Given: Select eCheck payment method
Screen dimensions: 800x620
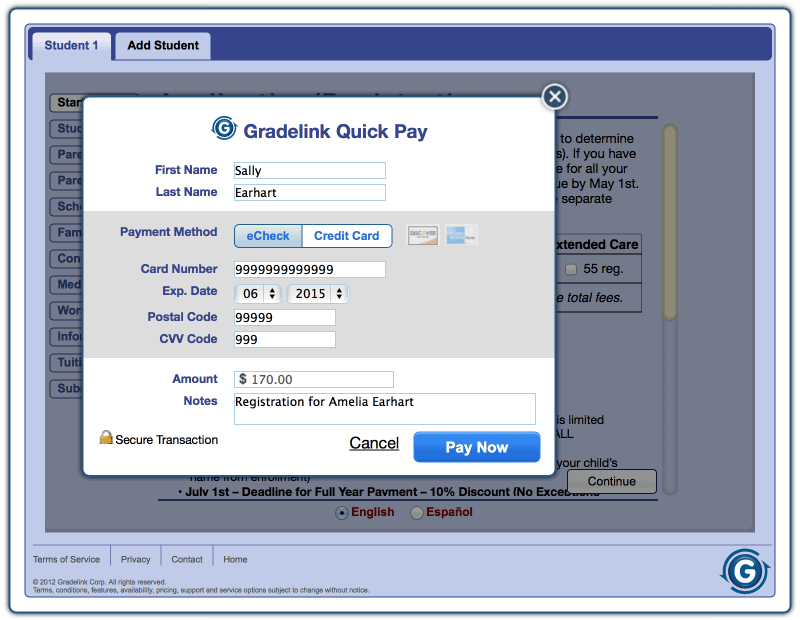Looking at the screenshot, I should point(268,236).
